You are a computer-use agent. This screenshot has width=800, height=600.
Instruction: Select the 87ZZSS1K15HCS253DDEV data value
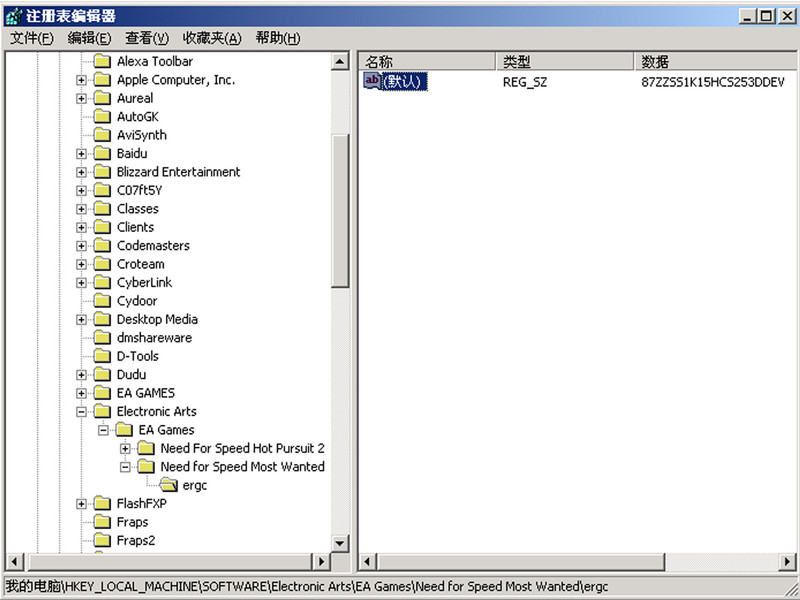712,82
